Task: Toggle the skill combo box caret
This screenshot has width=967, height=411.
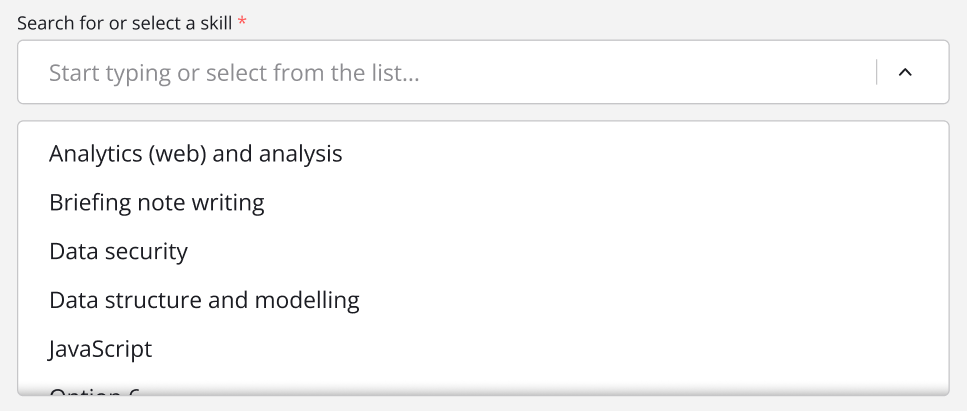Action: pyautogui.click(x=905, y=73)
